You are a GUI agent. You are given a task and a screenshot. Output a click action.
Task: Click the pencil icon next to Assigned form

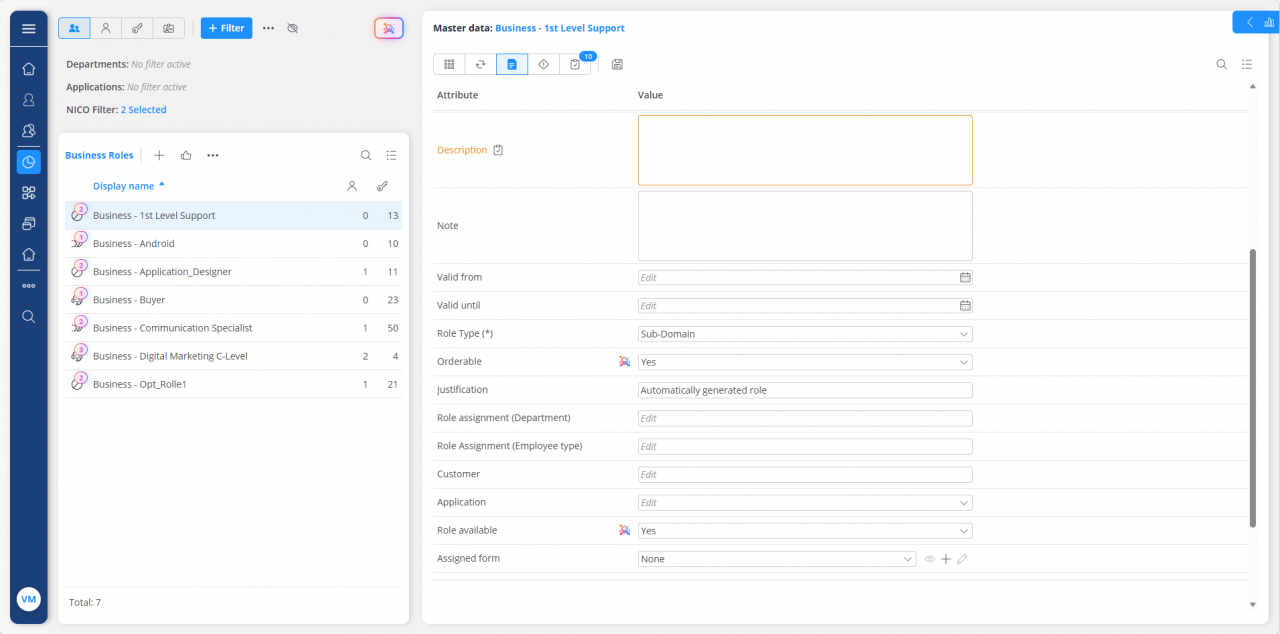click(x=962, y=559)
